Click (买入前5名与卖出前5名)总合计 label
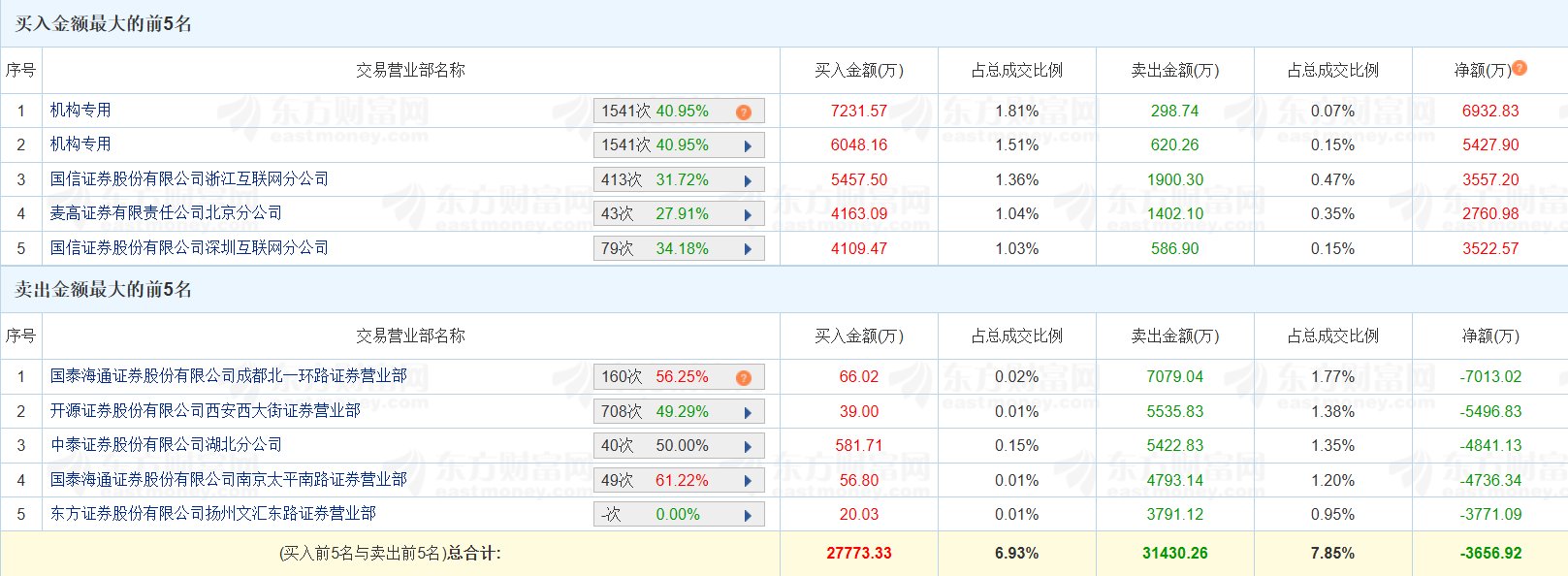The height and width of the screenshot is (576, 1568). tap(390, 553)
